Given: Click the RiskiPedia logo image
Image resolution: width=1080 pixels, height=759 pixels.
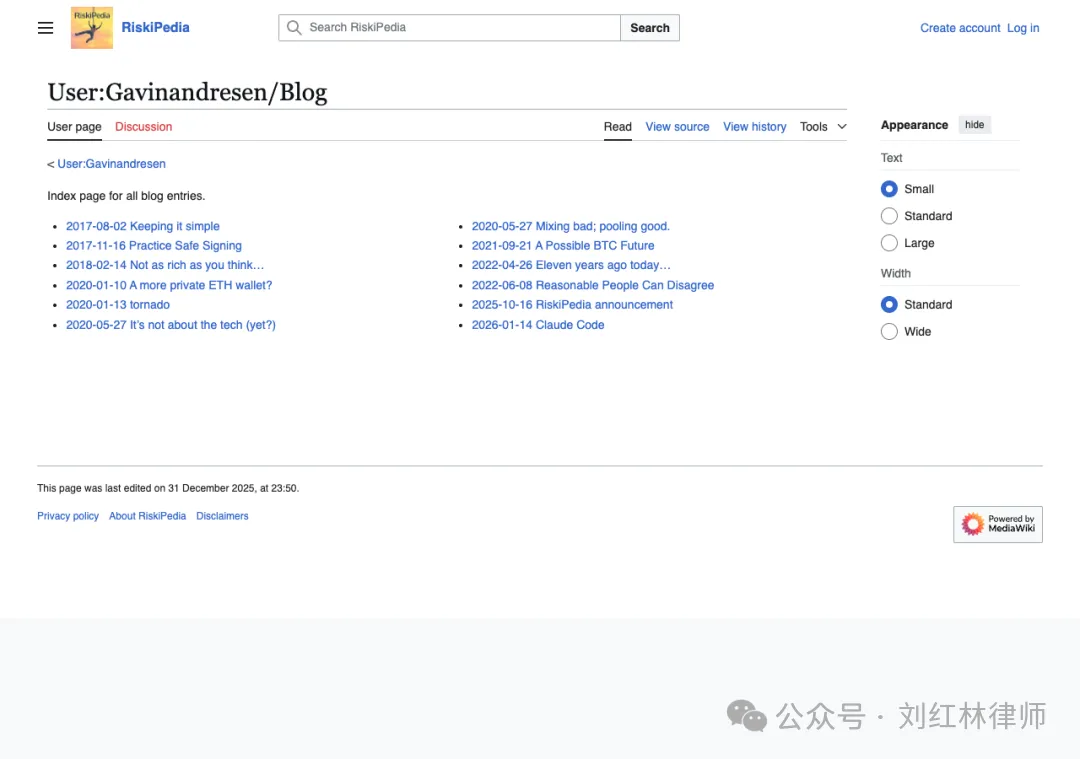Looking at the screenshot, I should [92, 28].
